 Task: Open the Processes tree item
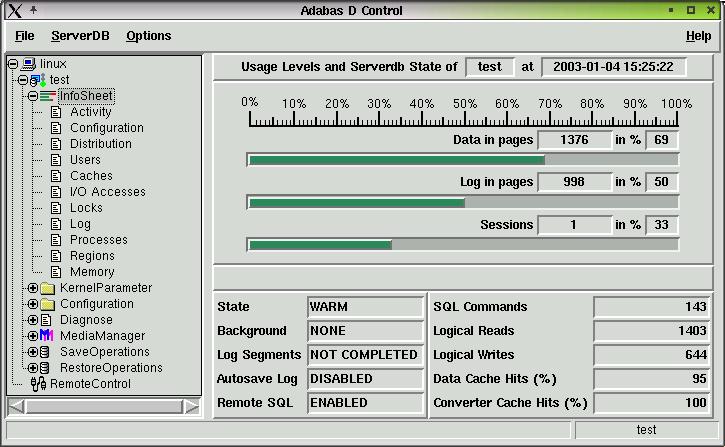tap(98, 240)
